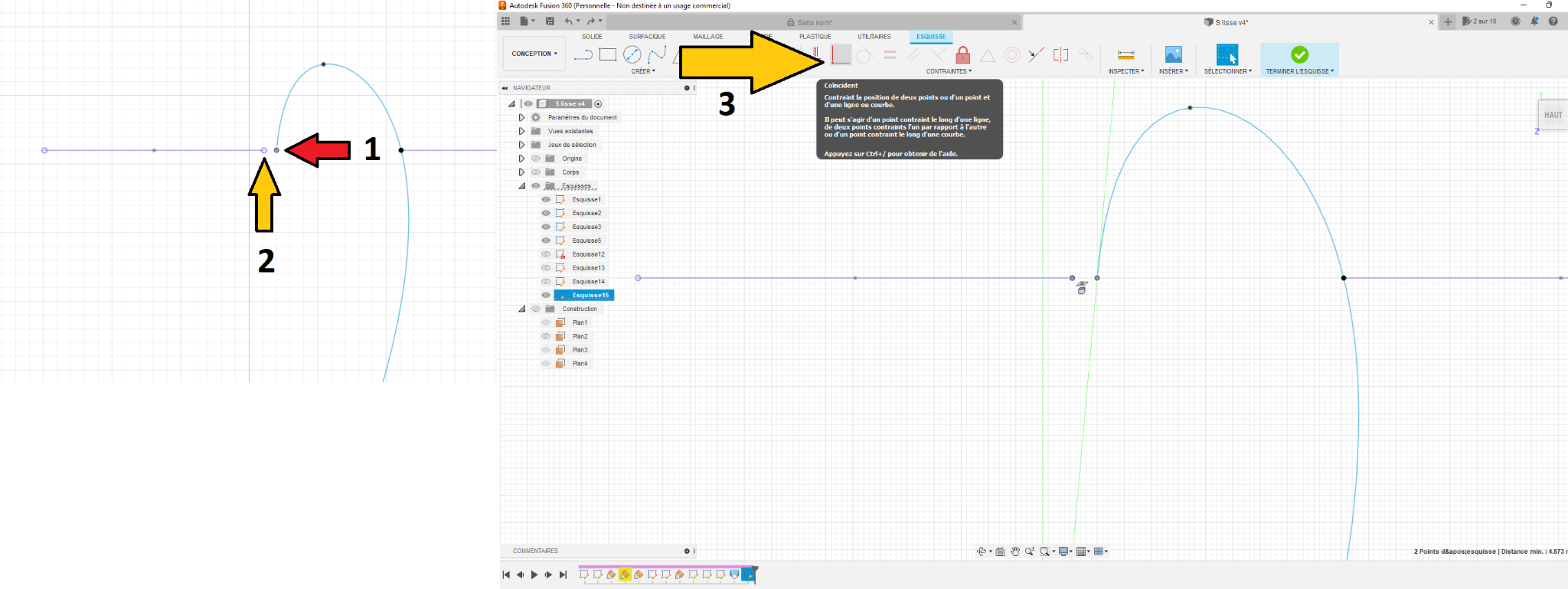Open the notifications bell

(x=1534, y=21)
